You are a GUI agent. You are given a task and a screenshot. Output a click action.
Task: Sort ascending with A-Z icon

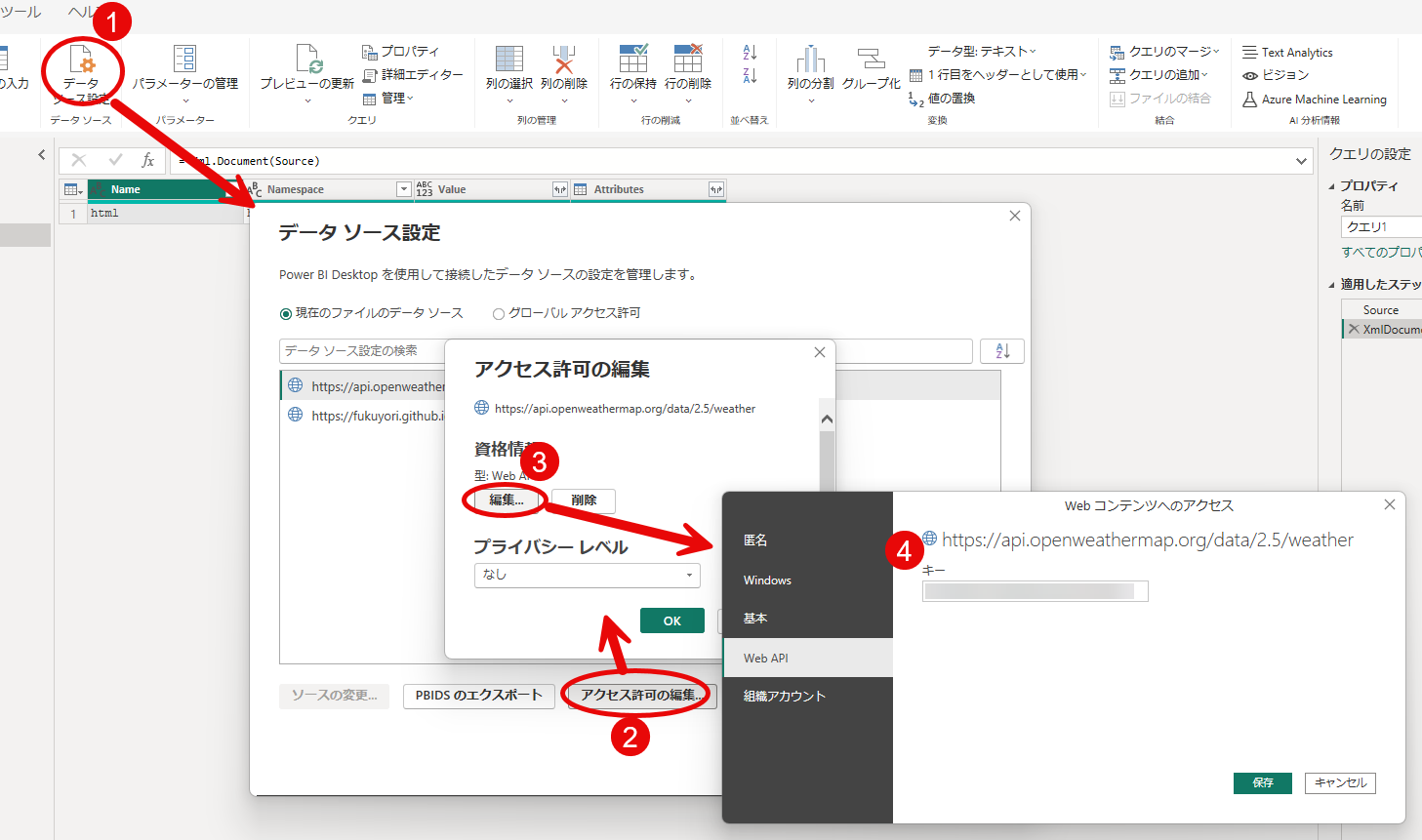[750, 52]
